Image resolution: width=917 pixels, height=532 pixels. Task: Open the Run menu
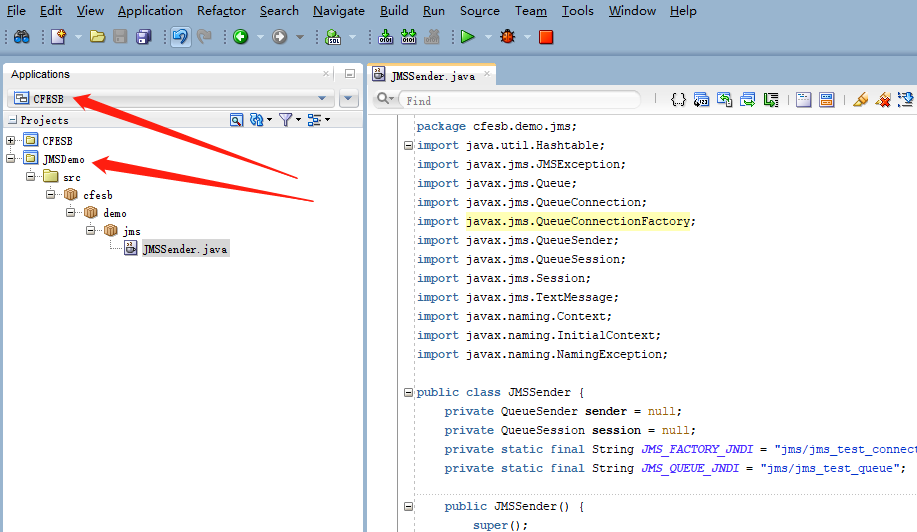434,11
